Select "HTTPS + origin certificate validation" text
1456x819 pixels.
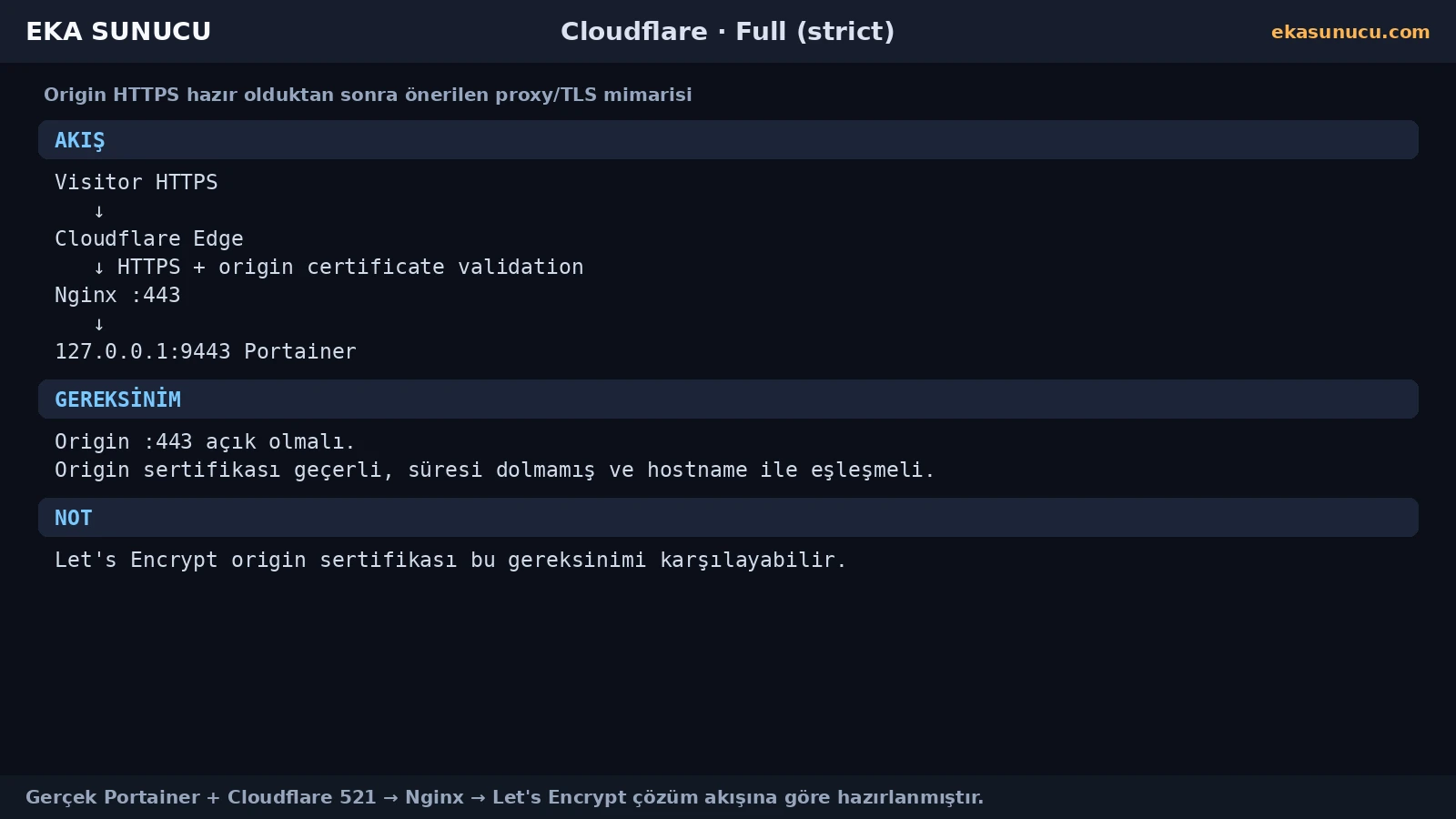pos(350,267)
